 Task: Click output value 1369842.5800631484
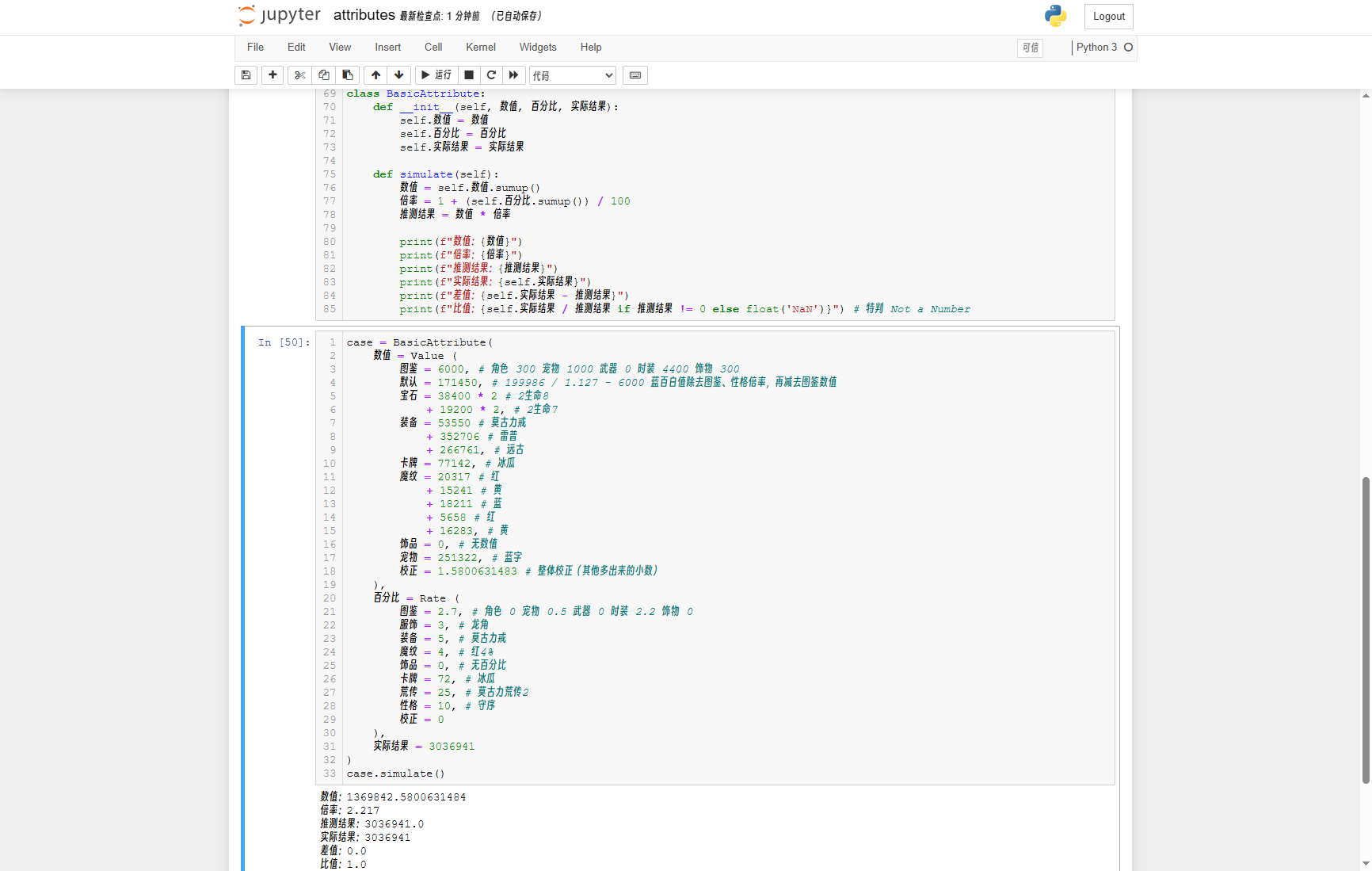406,797
